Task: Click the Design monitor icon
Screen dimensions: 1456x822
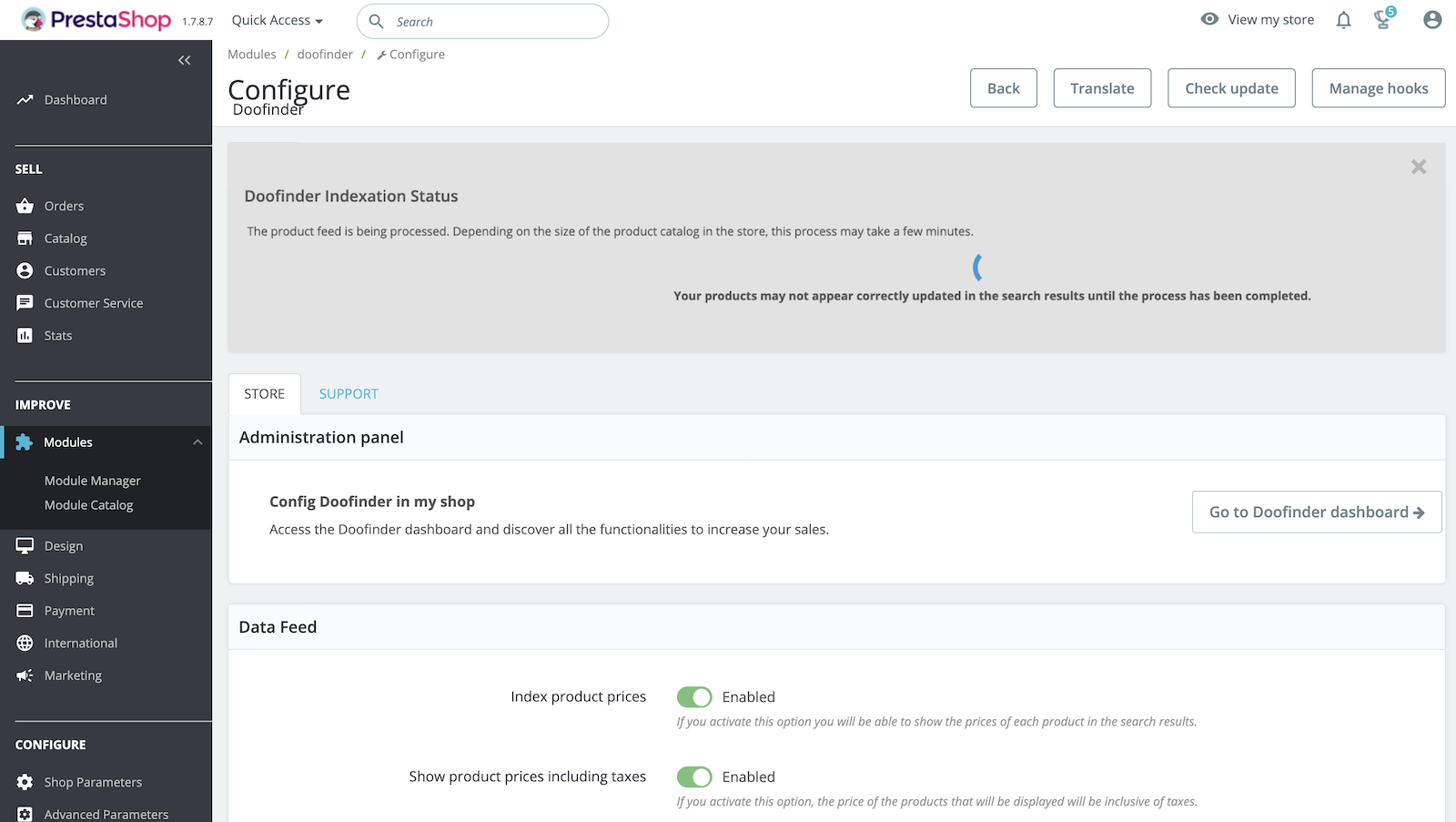Action: pyautogui.click(x=25, y=546)
